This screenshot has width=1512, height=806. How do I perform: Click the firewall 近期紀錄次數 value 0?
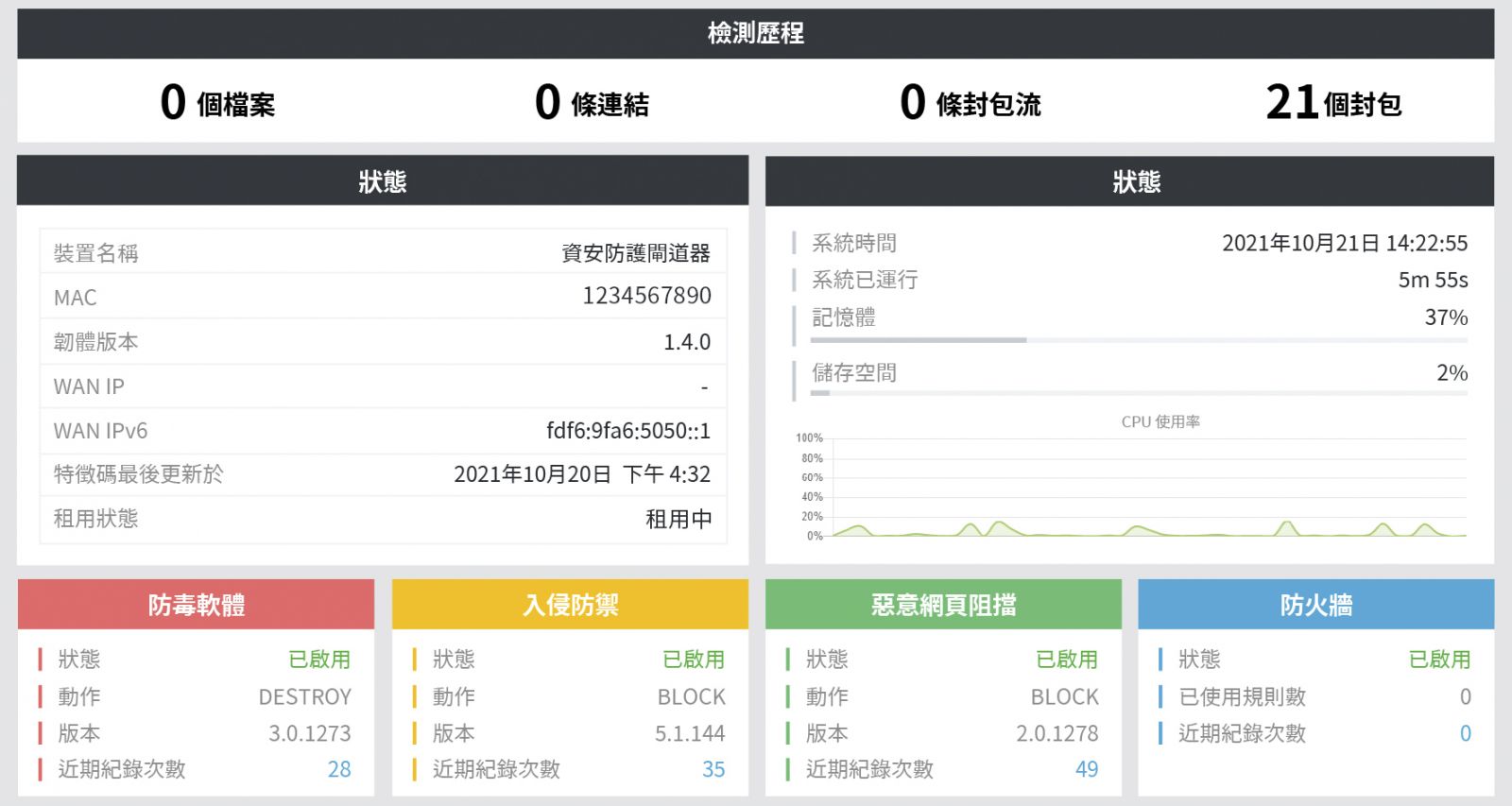[x=1465, y=733]
